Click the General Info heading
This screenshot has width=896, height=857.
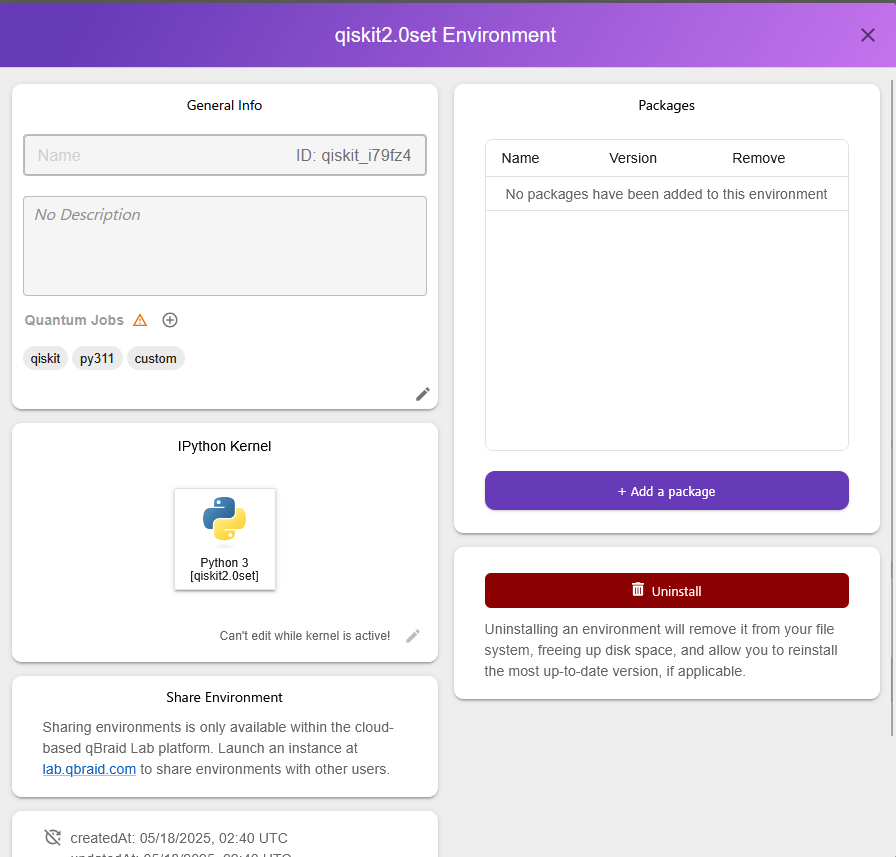click(225, 106)
